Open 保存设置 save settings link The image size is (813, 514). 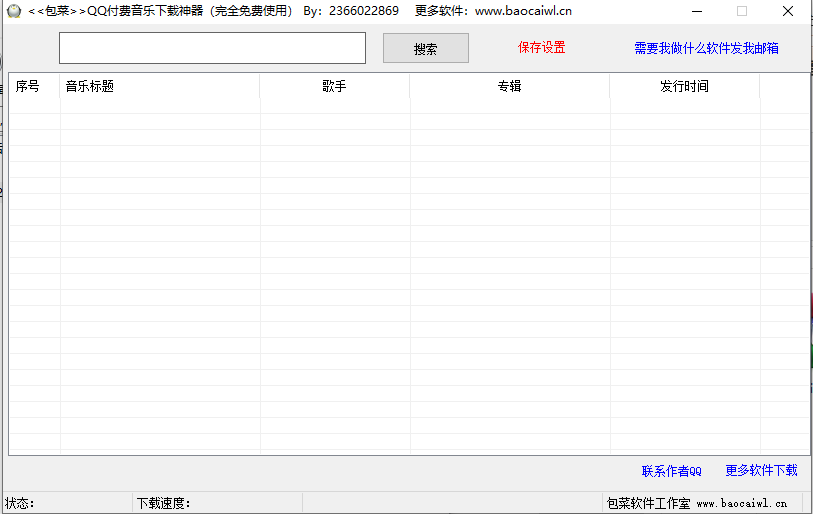(541, 48)
